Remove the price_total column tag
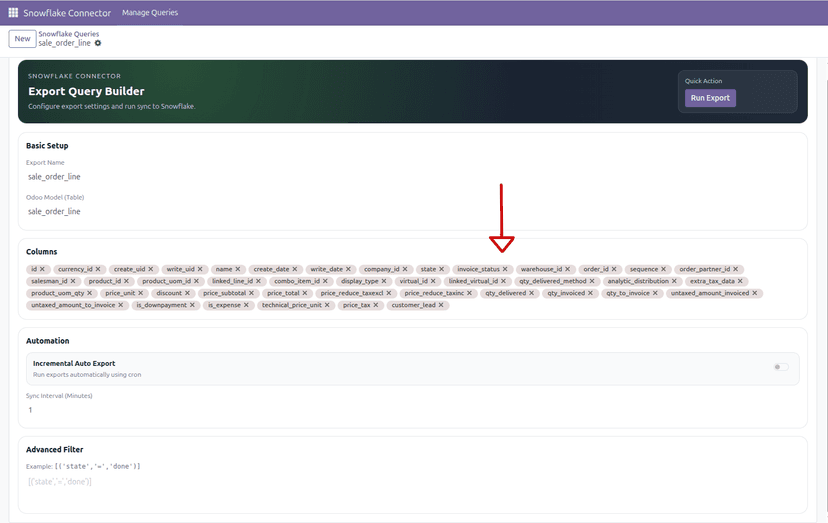The width and height of the screenshot is (828, 523). 305,293
